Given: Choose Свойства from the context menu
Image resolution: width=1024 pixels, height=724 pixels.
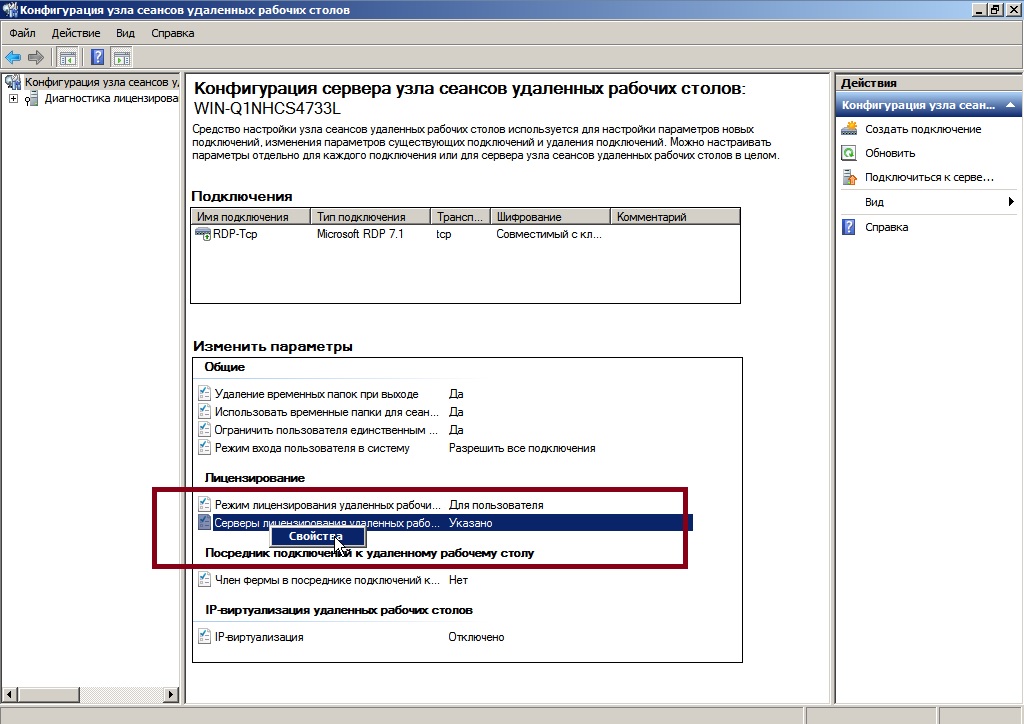Looking at the screenshot, I should click(x=315, y=537).
